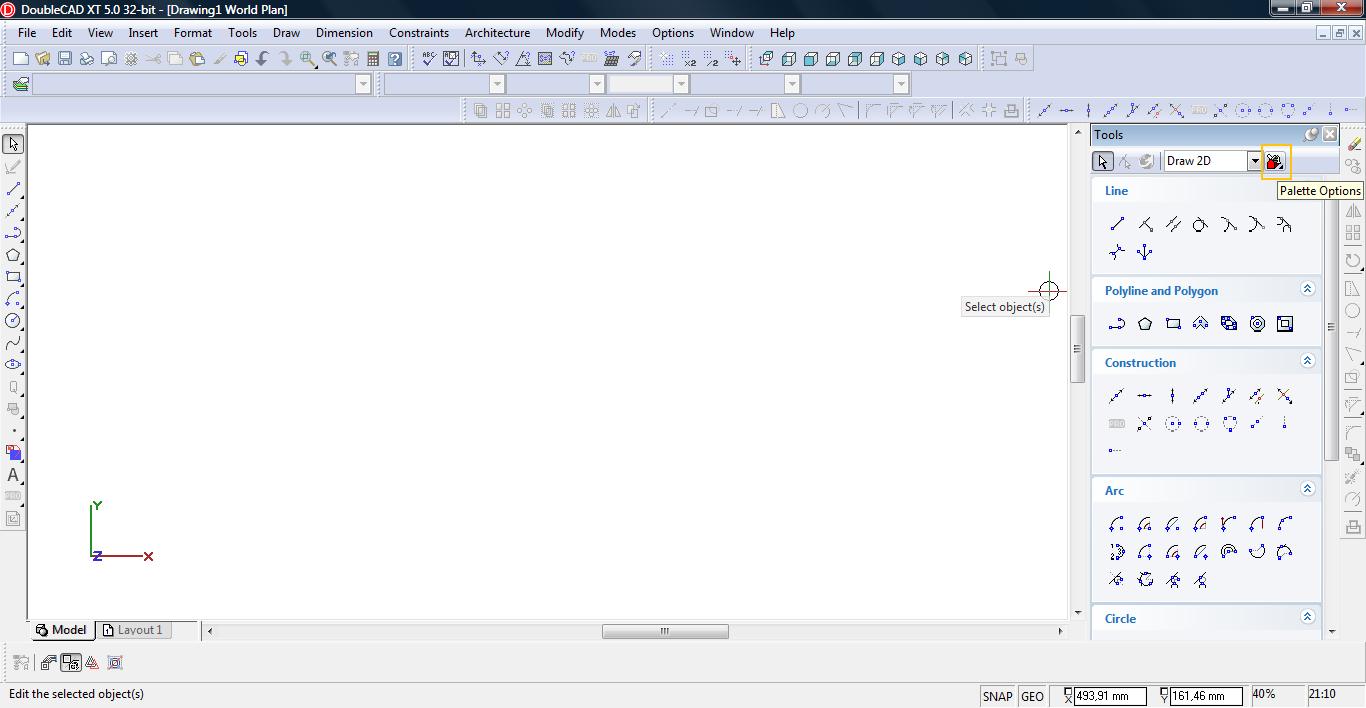
Task: Open the calculator from the top toolbar
Action: (x=373, y=59)
